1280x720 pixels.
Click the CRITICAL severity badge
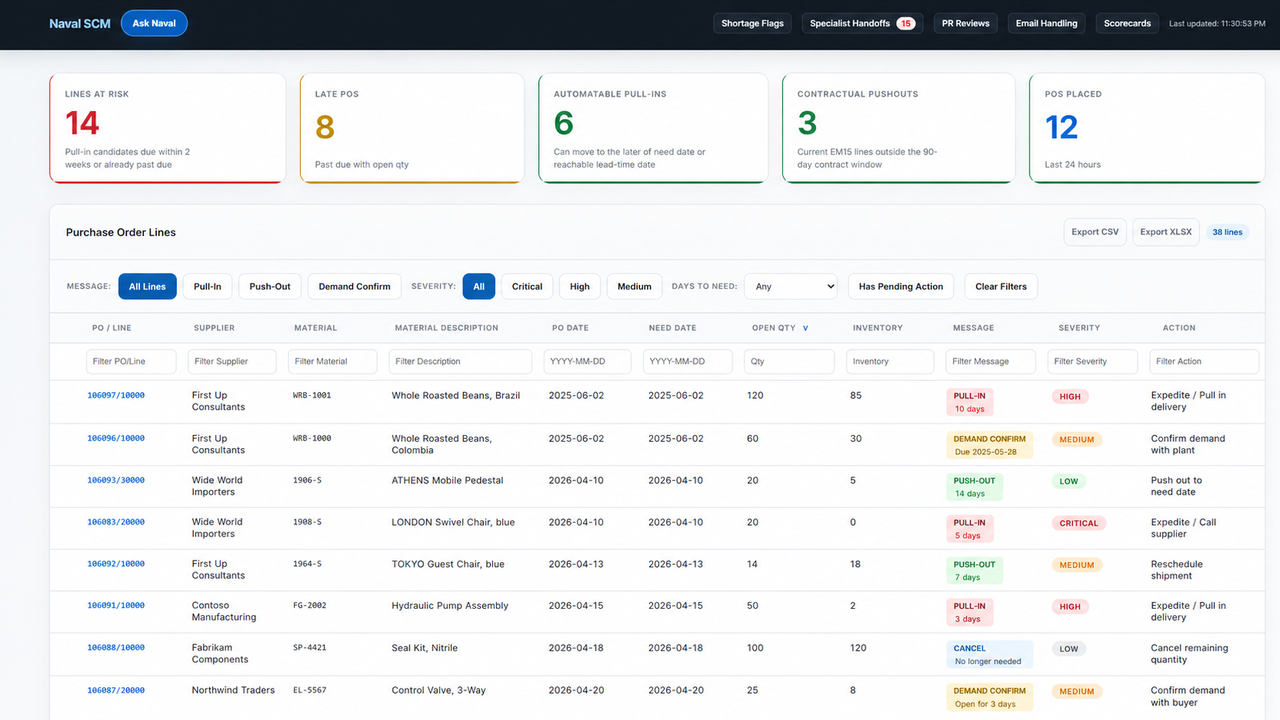(1079, 523)
